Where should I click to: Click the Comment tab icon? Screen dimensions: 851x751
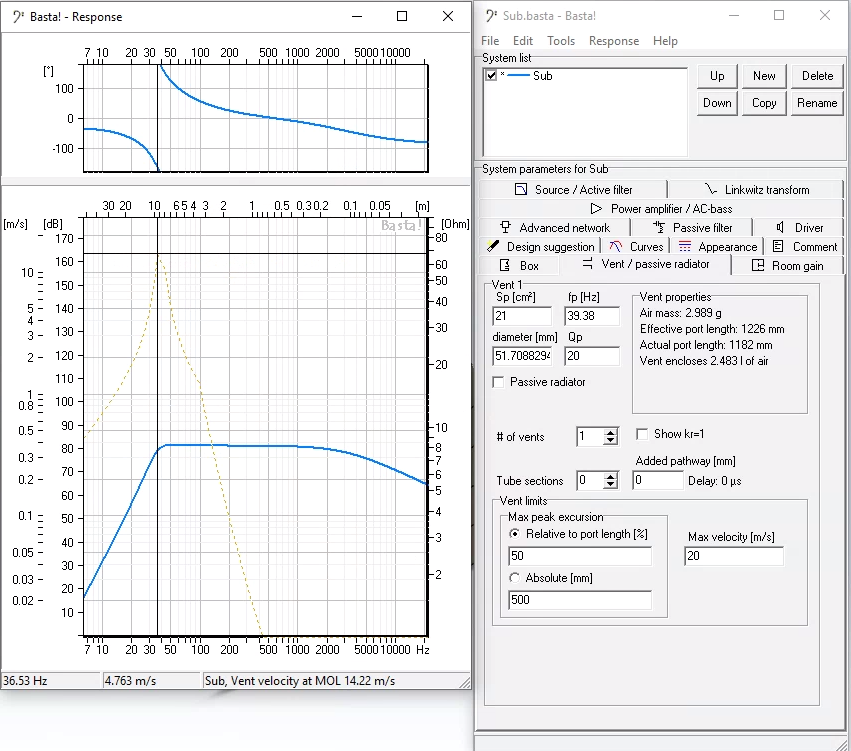[778, 246]
